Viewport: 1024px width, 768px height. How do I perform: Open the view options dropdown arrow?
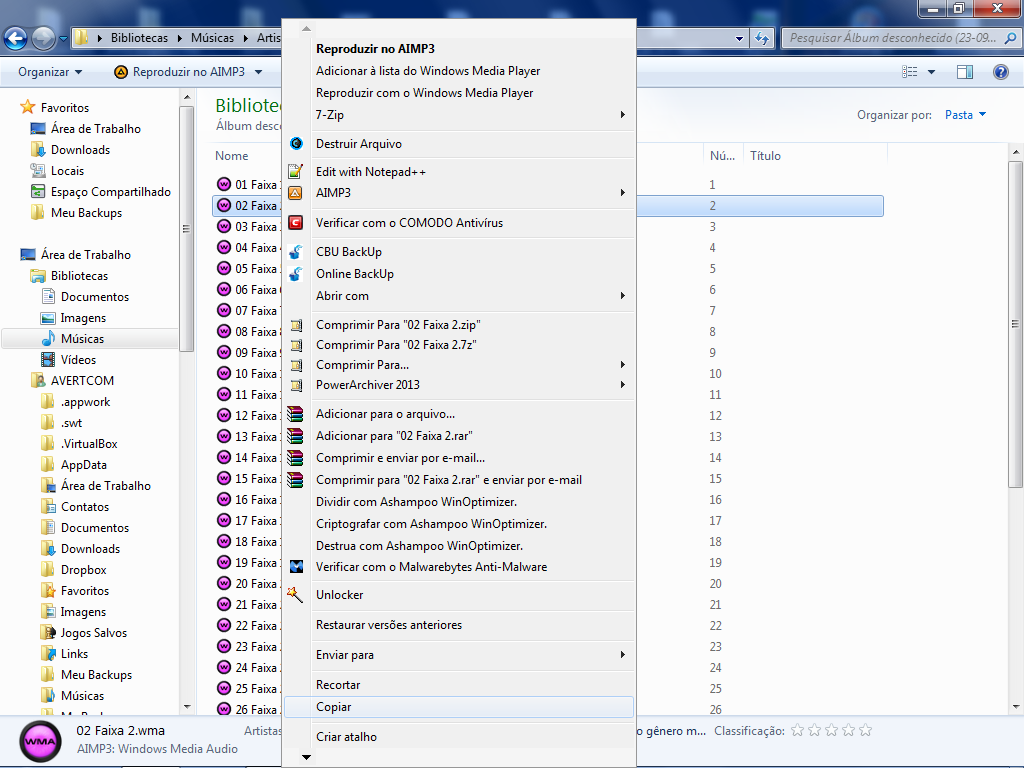[931, 72]
